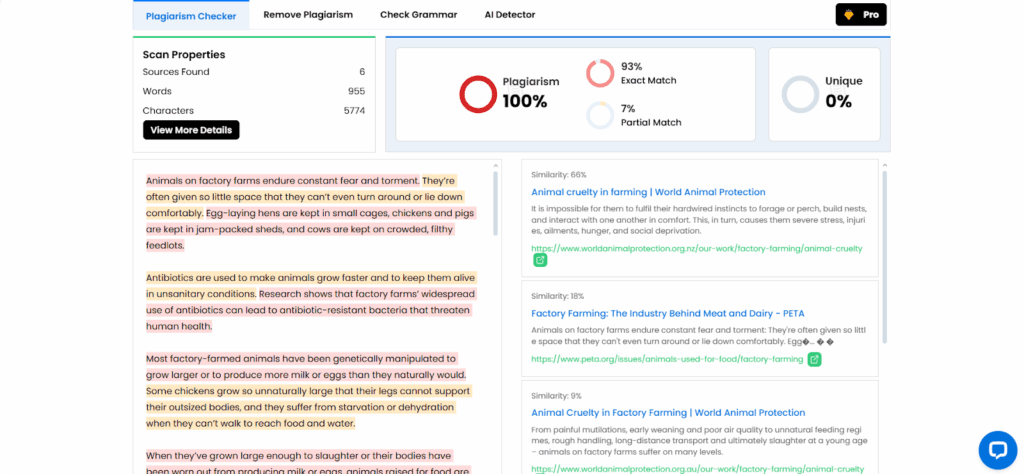The width and height of the screenshot is (1024, 474).
Task: Open 'Animal Cruelty in Factory Farming | World Animal Protection' link
Action: 668,413
